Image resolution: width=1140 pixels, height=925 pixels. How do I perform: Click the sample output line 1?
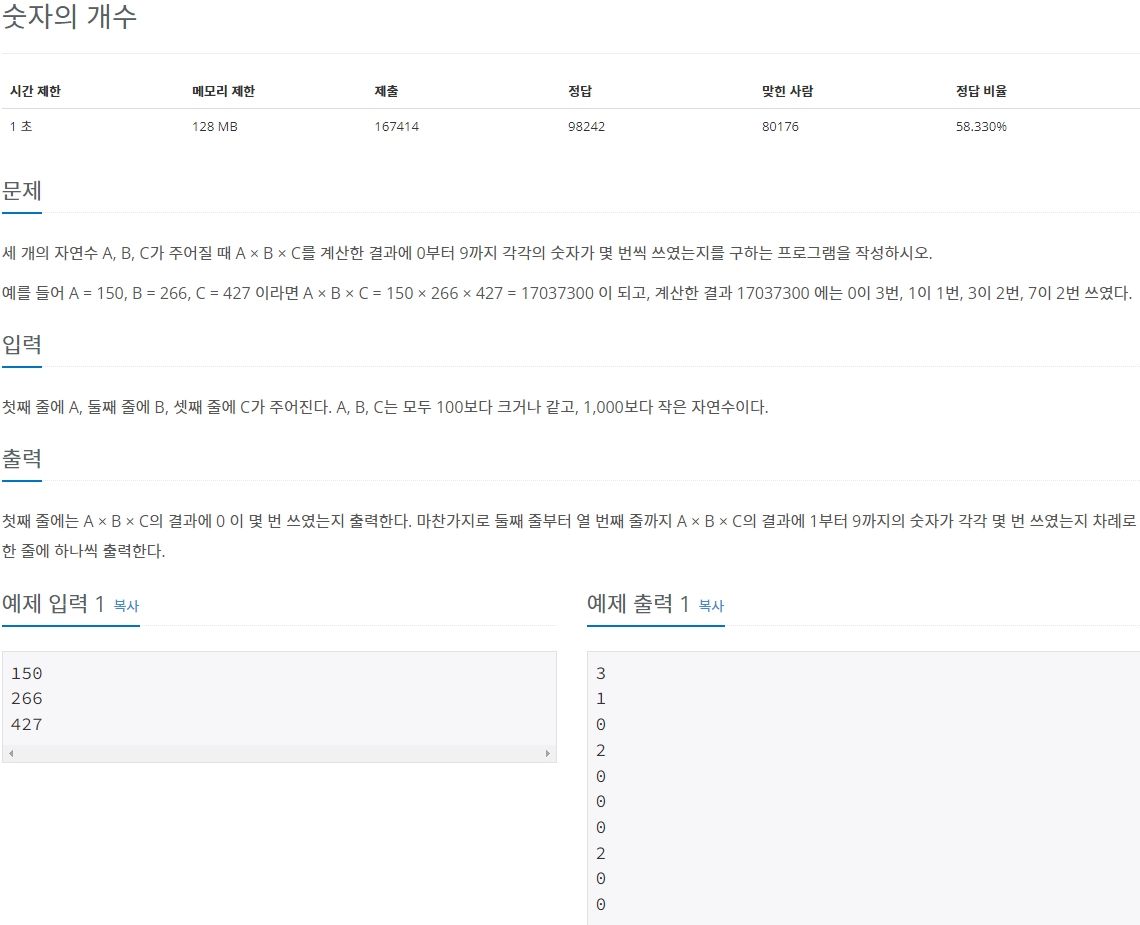601,699
